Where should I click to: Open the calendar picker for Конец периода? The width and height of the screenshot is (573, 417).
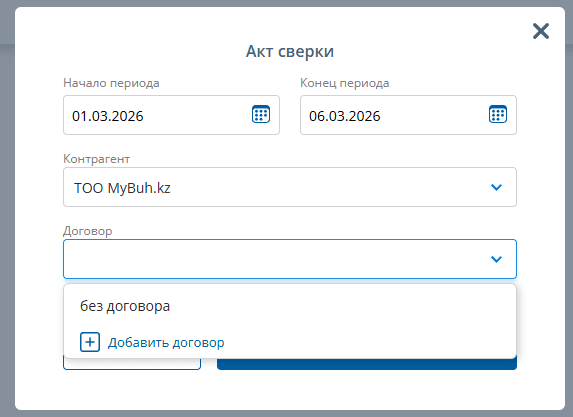(x=498, y=114)
